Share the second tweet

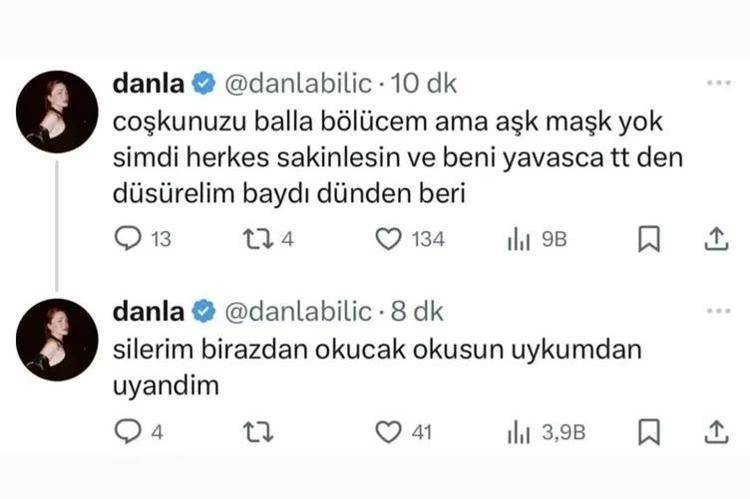click(716, 432)
